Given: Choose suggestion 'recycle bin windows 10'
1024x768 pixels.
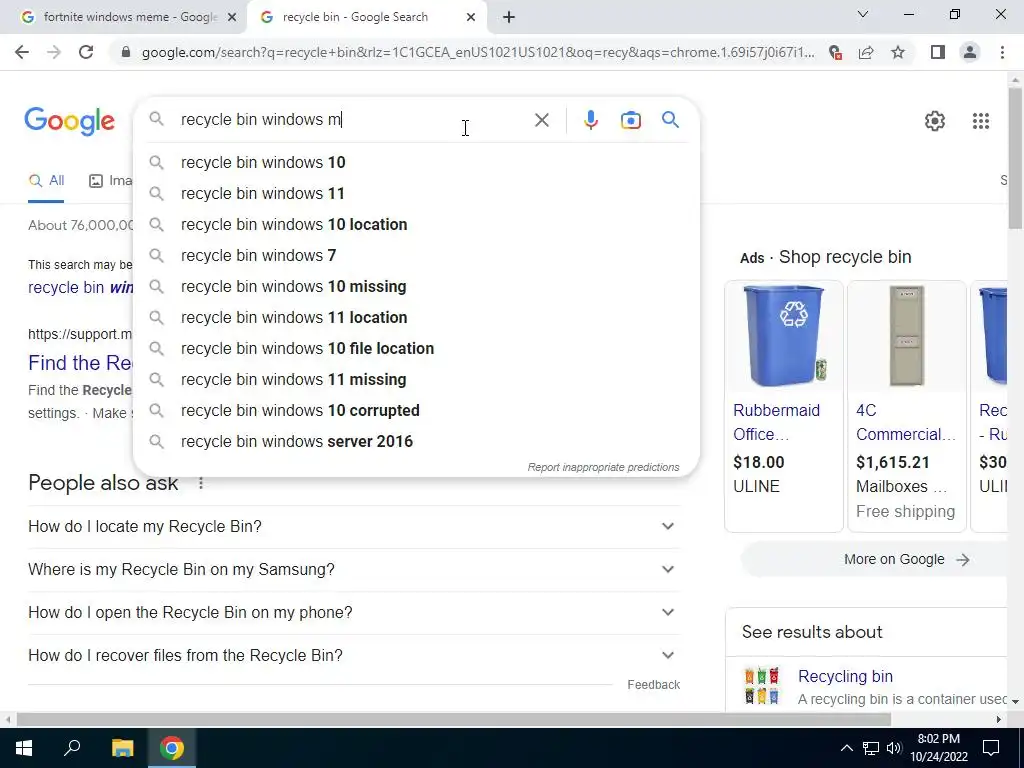Looking at the screenshot, I should (416, 163).
